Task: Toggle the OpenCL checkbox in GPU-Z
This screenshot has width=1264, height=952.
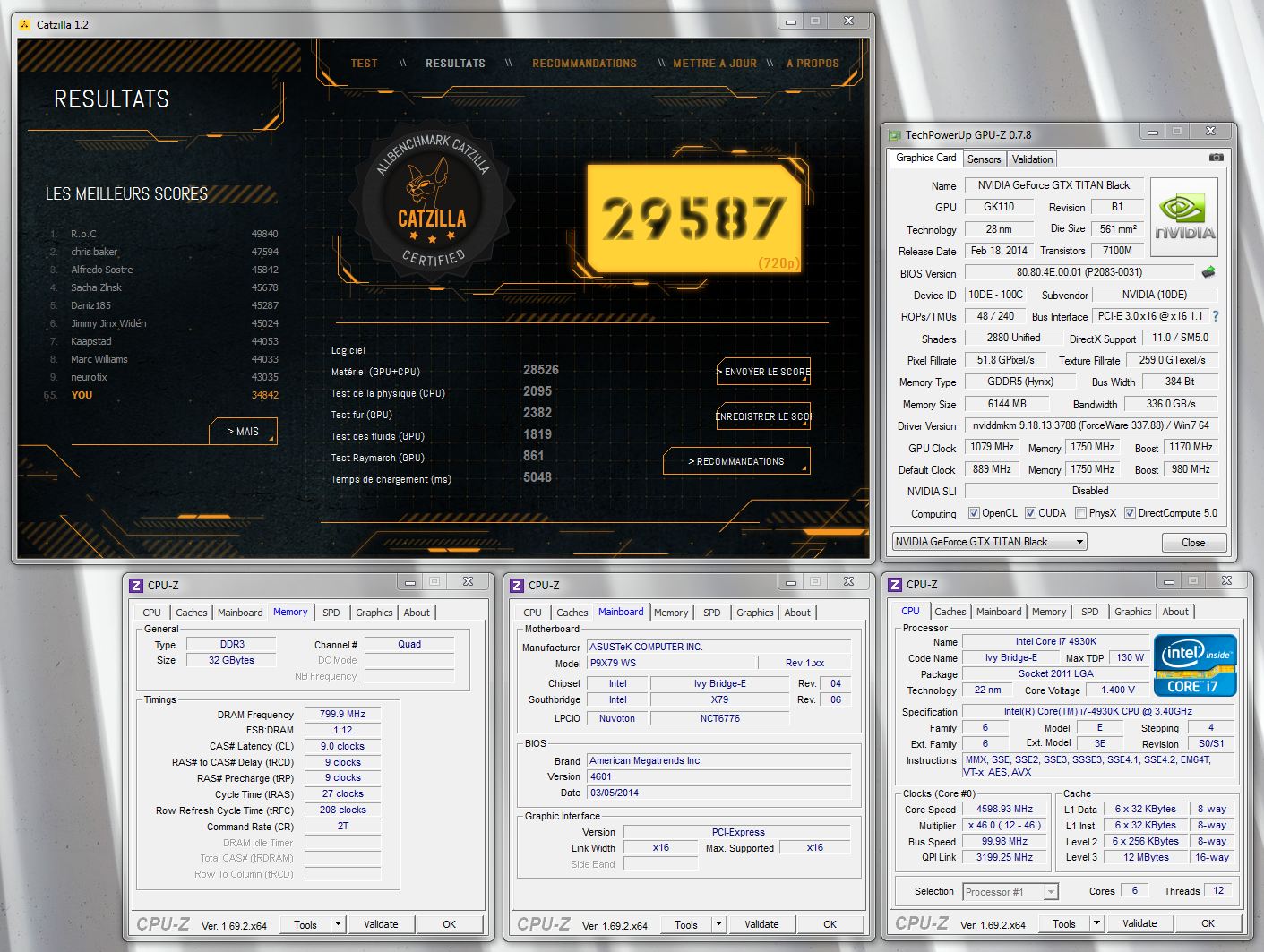Action: (x=974, y=513)
